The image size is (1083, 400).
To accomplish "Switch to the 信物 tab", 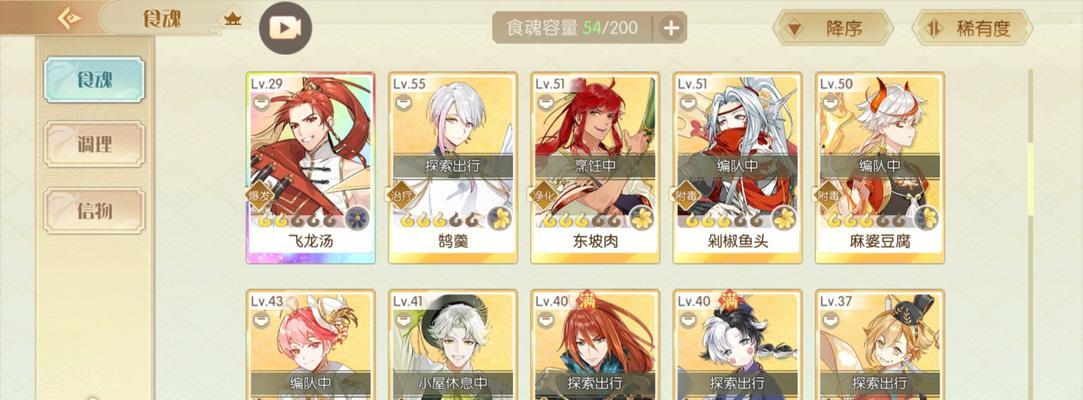I will pyautogui.click(x=94, y=210).
